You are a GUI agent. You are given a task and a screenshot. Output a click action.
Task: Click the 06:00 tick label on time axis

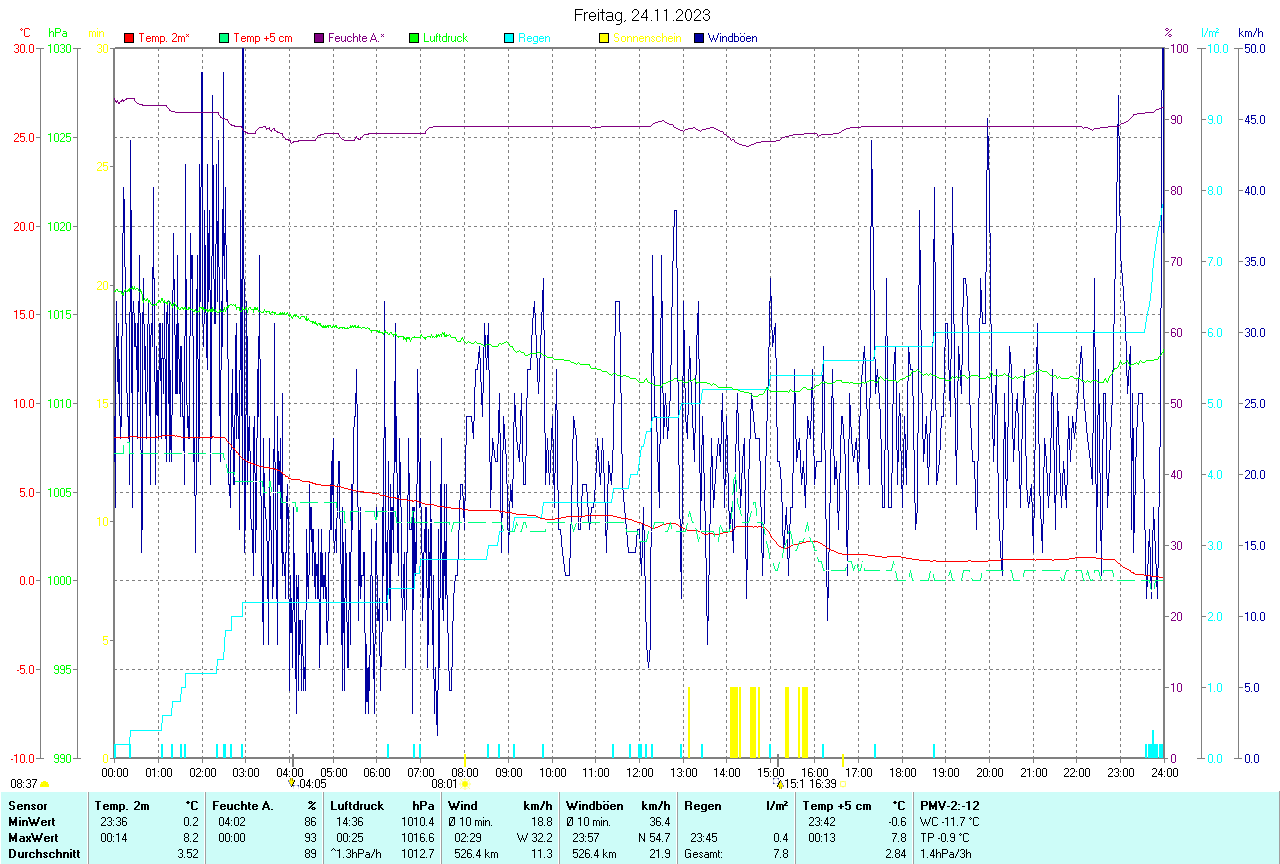[x=377, y=772]
